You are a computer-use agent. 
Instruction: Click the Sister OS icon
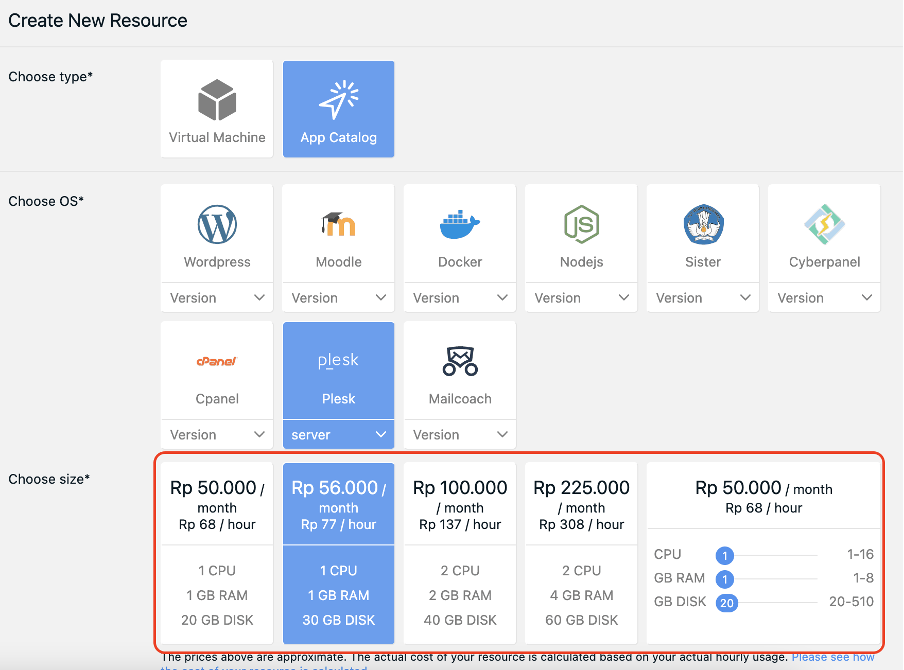pos(702,233)
